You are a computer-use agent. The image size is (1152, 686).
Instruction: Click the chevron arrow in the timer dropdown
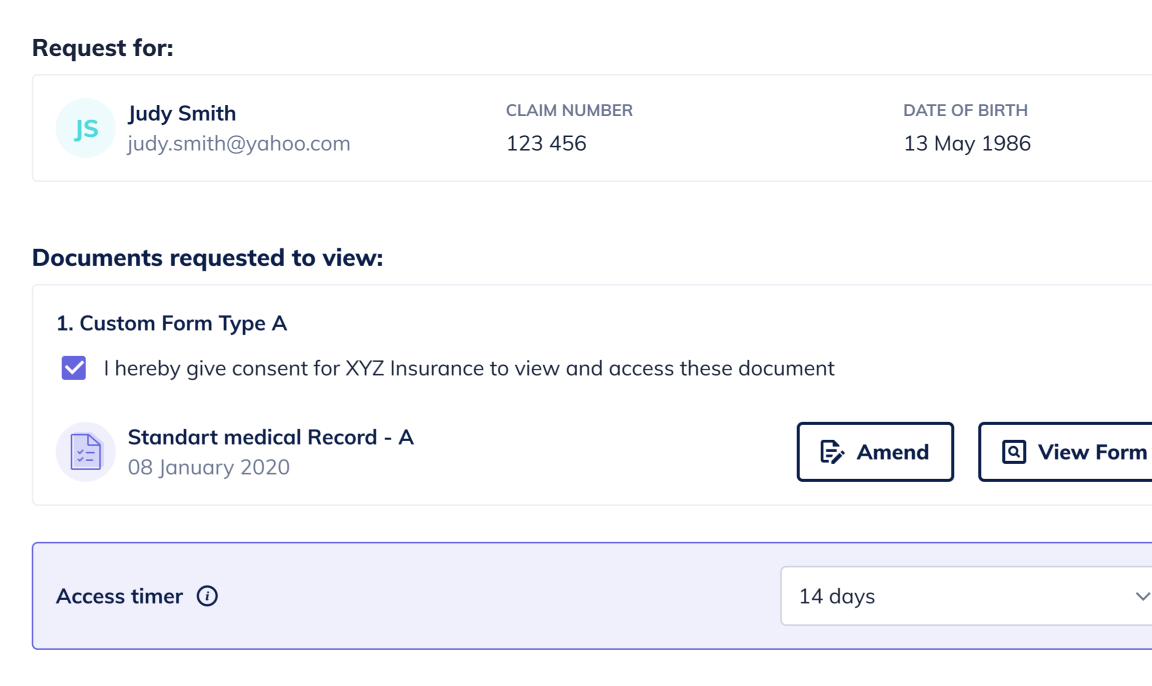(1142, 596)
